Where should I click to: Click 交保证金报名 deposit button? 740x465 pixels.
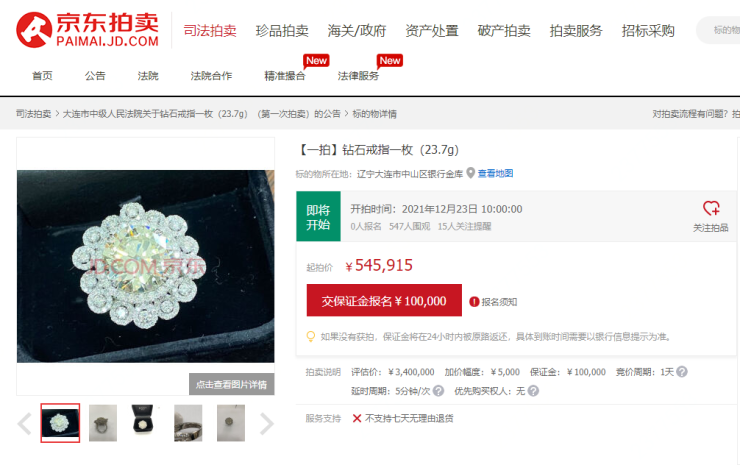384,300
